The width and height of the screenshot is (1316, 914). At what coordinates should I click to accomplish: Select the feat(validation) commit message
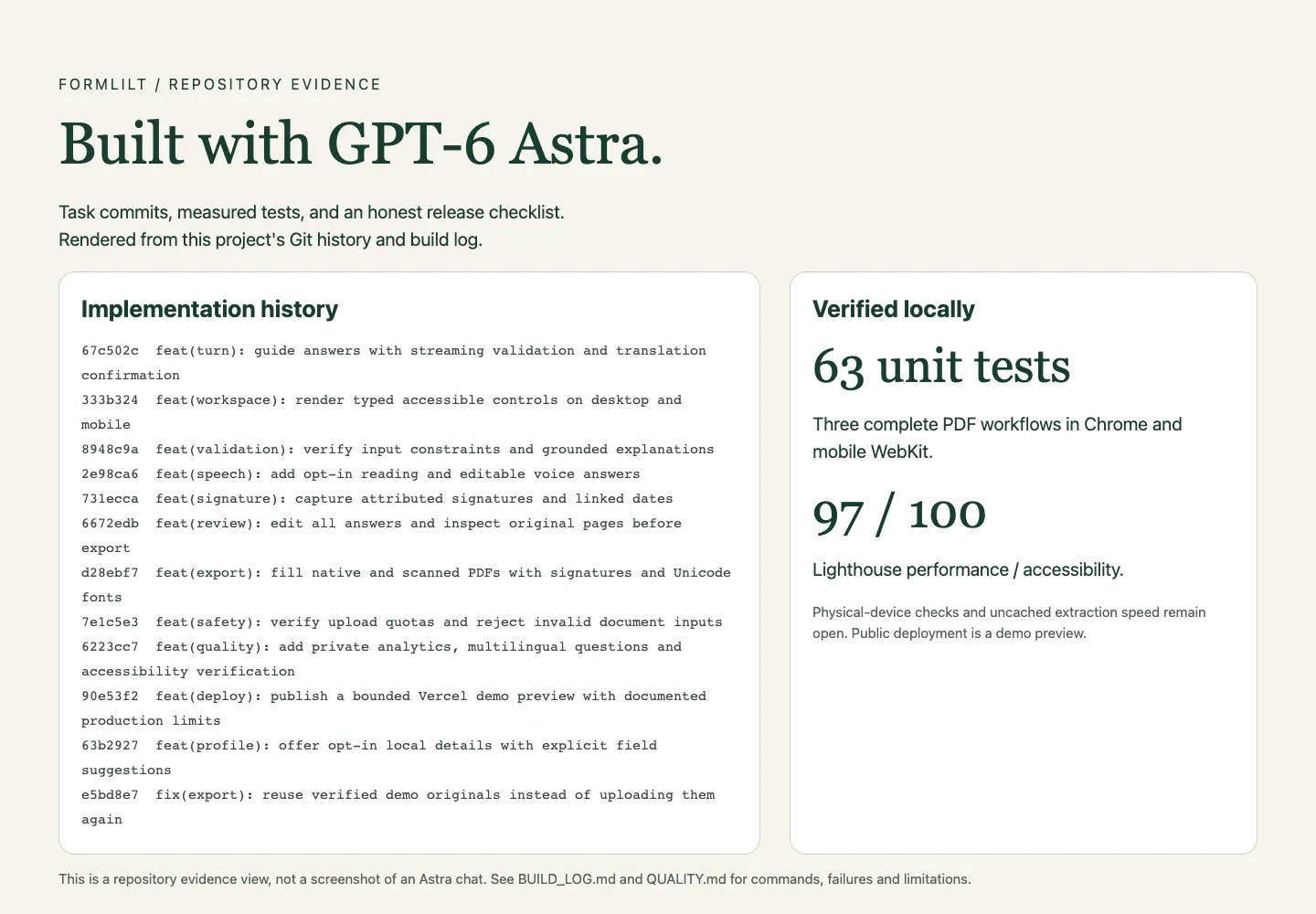435,450
